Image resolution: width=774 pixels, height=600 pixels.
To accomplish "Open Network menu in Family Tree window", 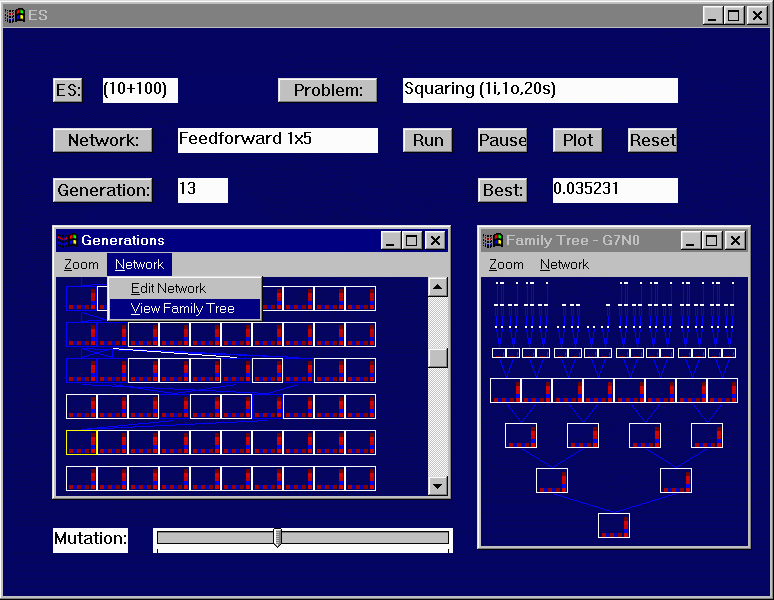I will coord(564,264).
